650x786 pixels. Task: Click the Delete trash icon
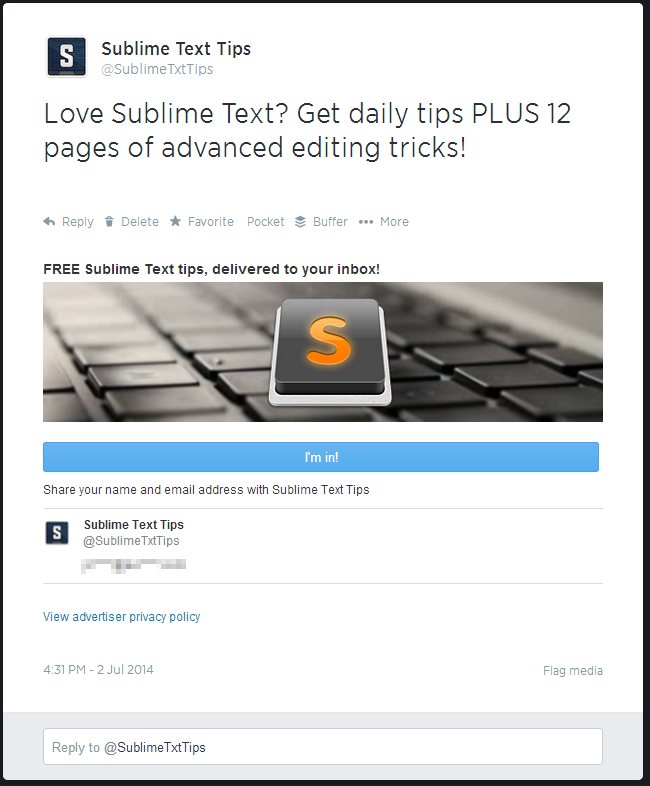pyautogui.click(x=109, y=222)
